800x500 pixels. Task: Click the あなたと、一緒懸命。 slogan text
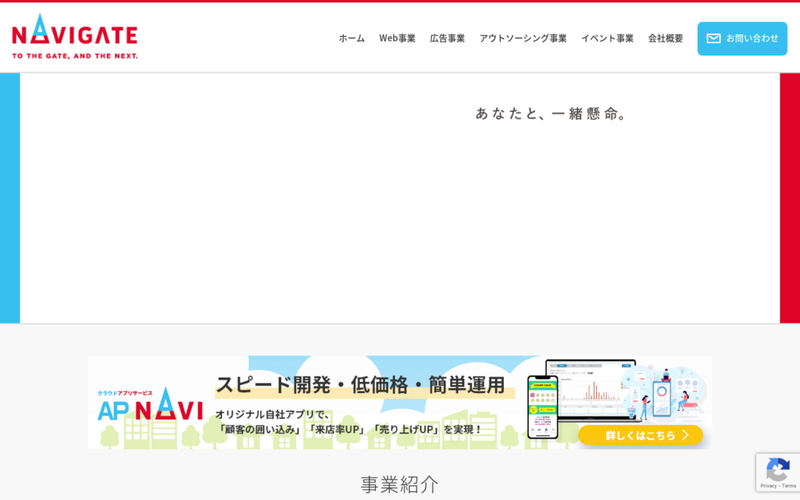[551, 114]
